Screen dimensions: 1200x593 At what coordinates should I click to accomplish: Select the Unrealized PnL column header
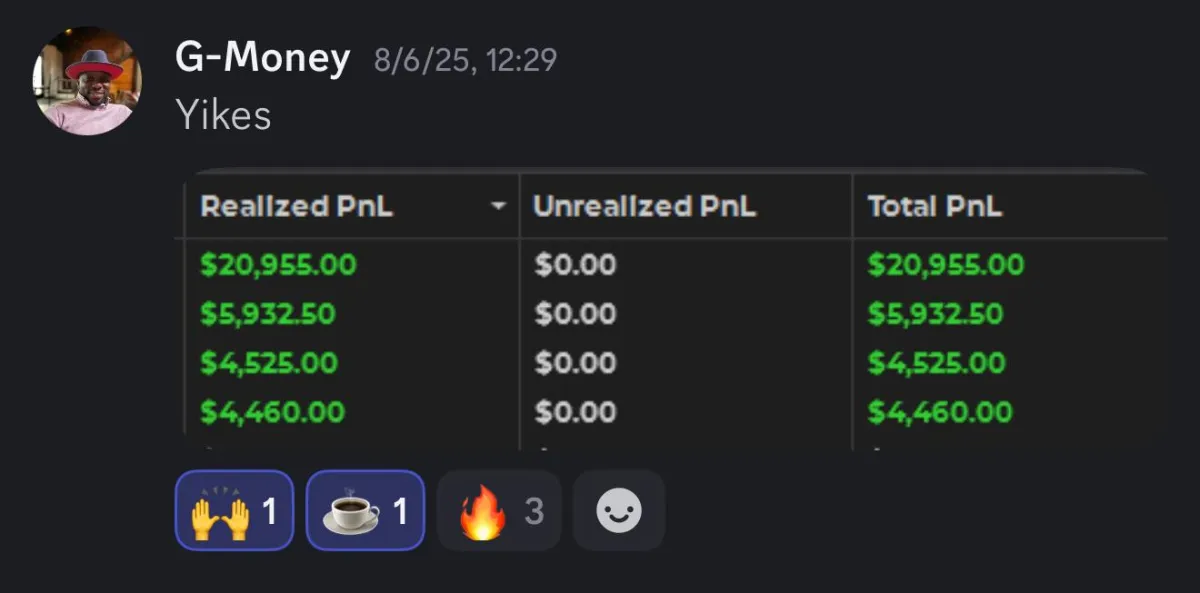(x=645, y=206)
